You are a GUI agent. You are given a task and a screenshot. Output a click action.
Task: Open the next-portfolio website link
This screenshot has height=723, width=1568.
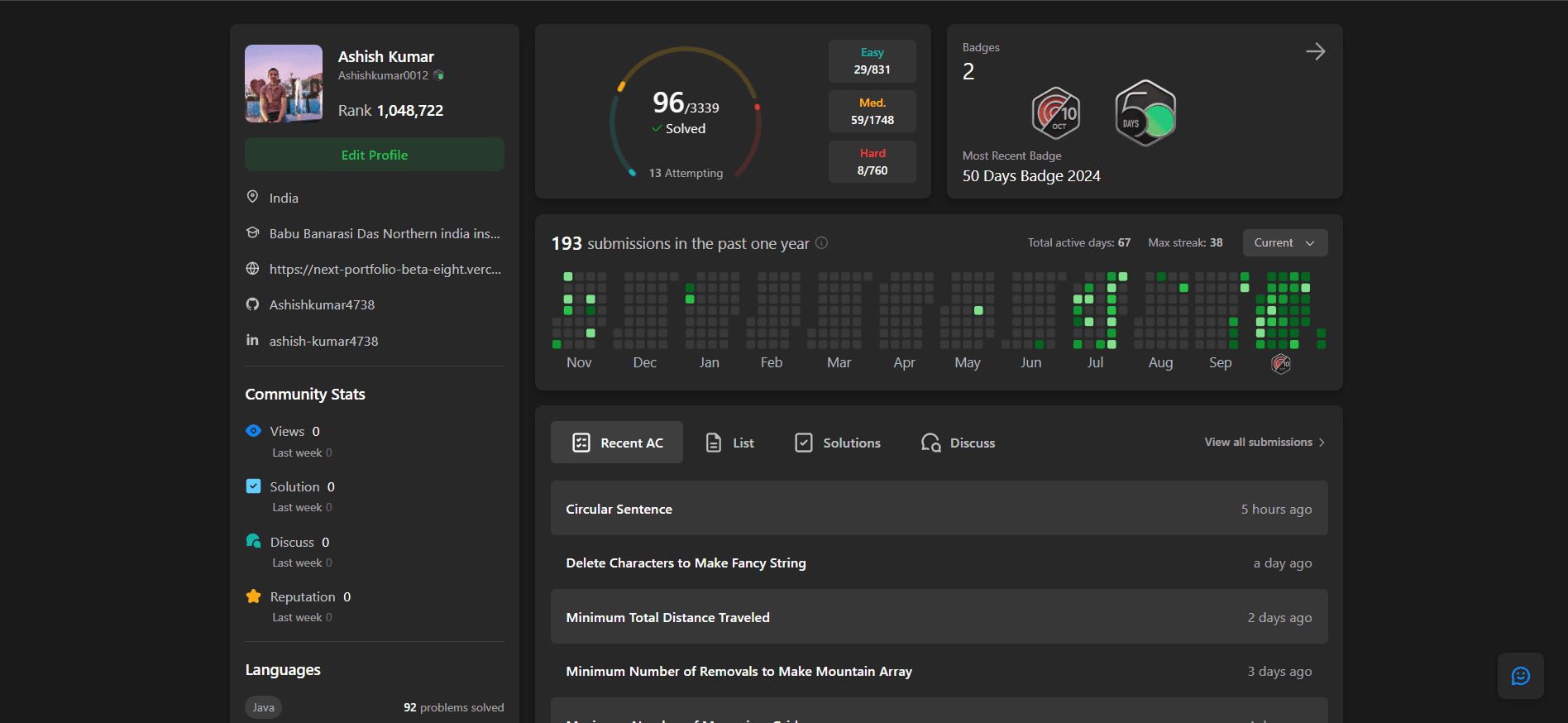[385, 269]
